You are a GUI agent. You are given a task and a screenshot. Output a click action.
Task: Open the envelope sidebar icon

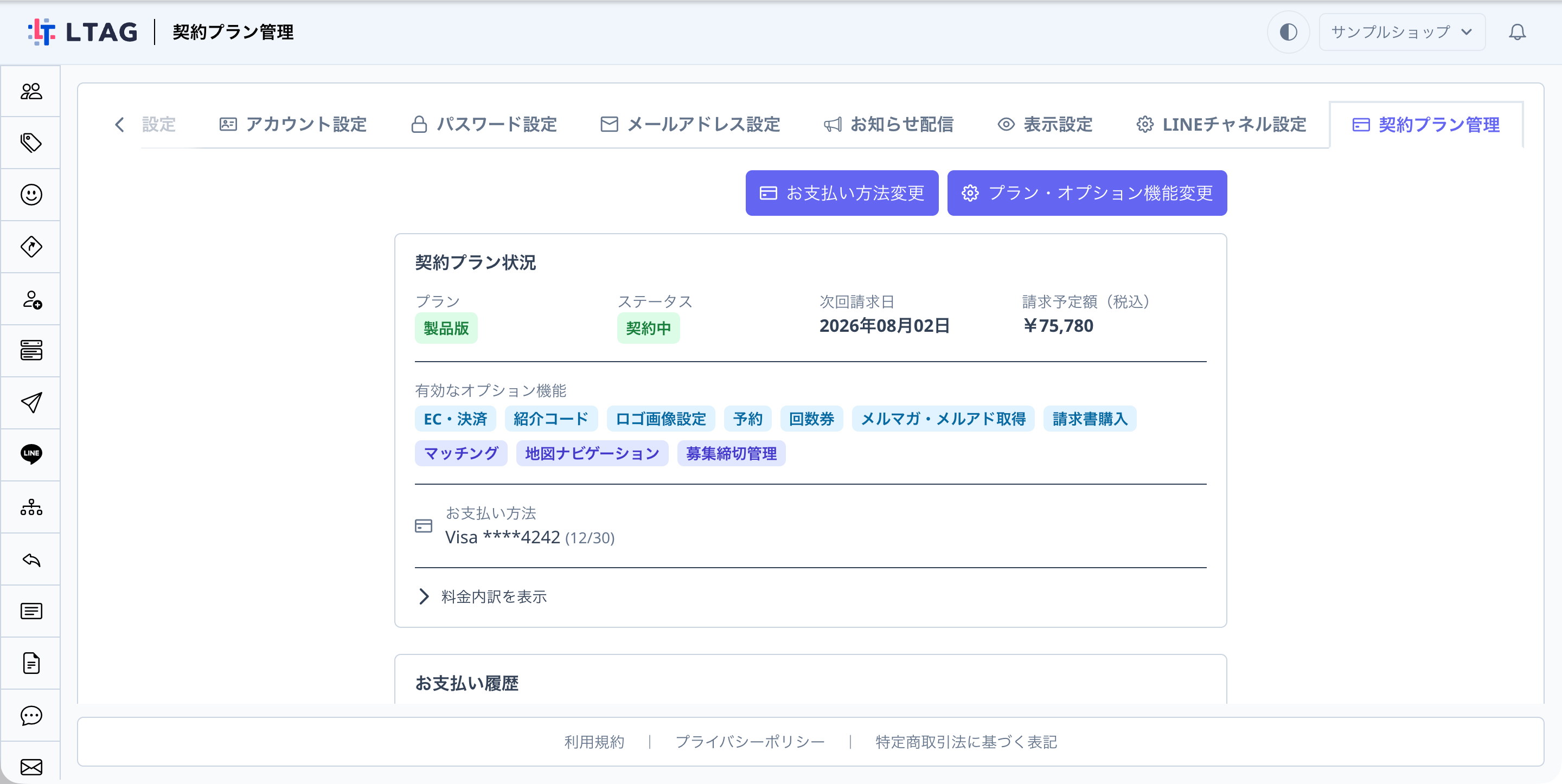31,767
